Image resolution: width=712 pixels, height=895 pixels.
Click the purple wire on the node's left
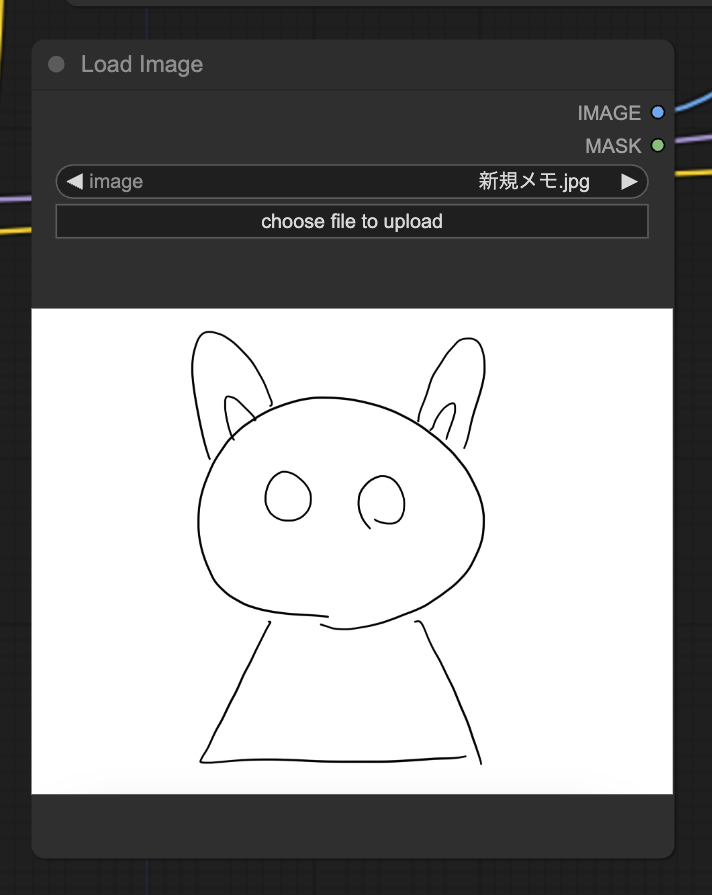coord(14,199)
